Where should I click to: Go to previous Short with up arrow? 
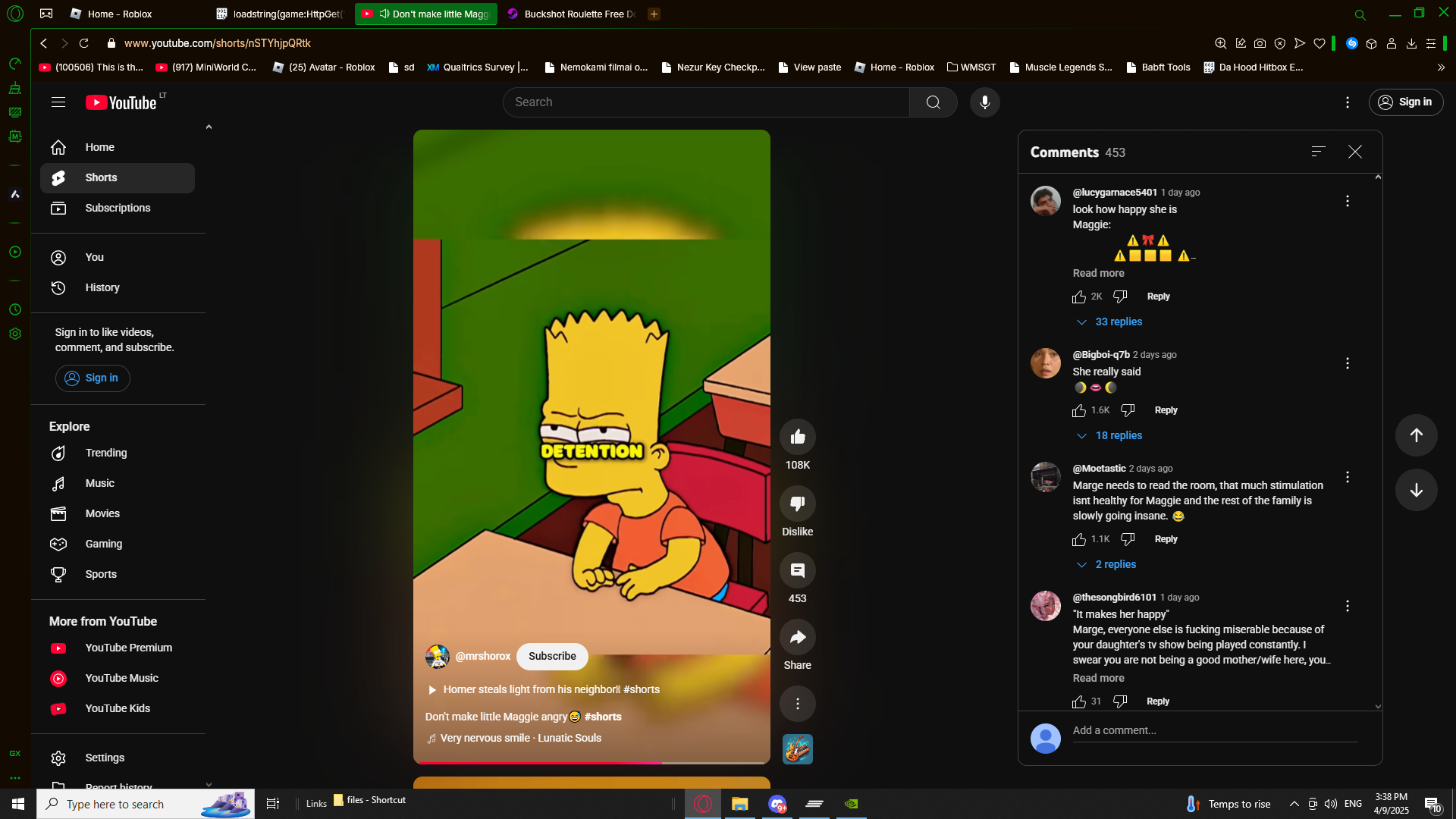tap(1416, 435)
